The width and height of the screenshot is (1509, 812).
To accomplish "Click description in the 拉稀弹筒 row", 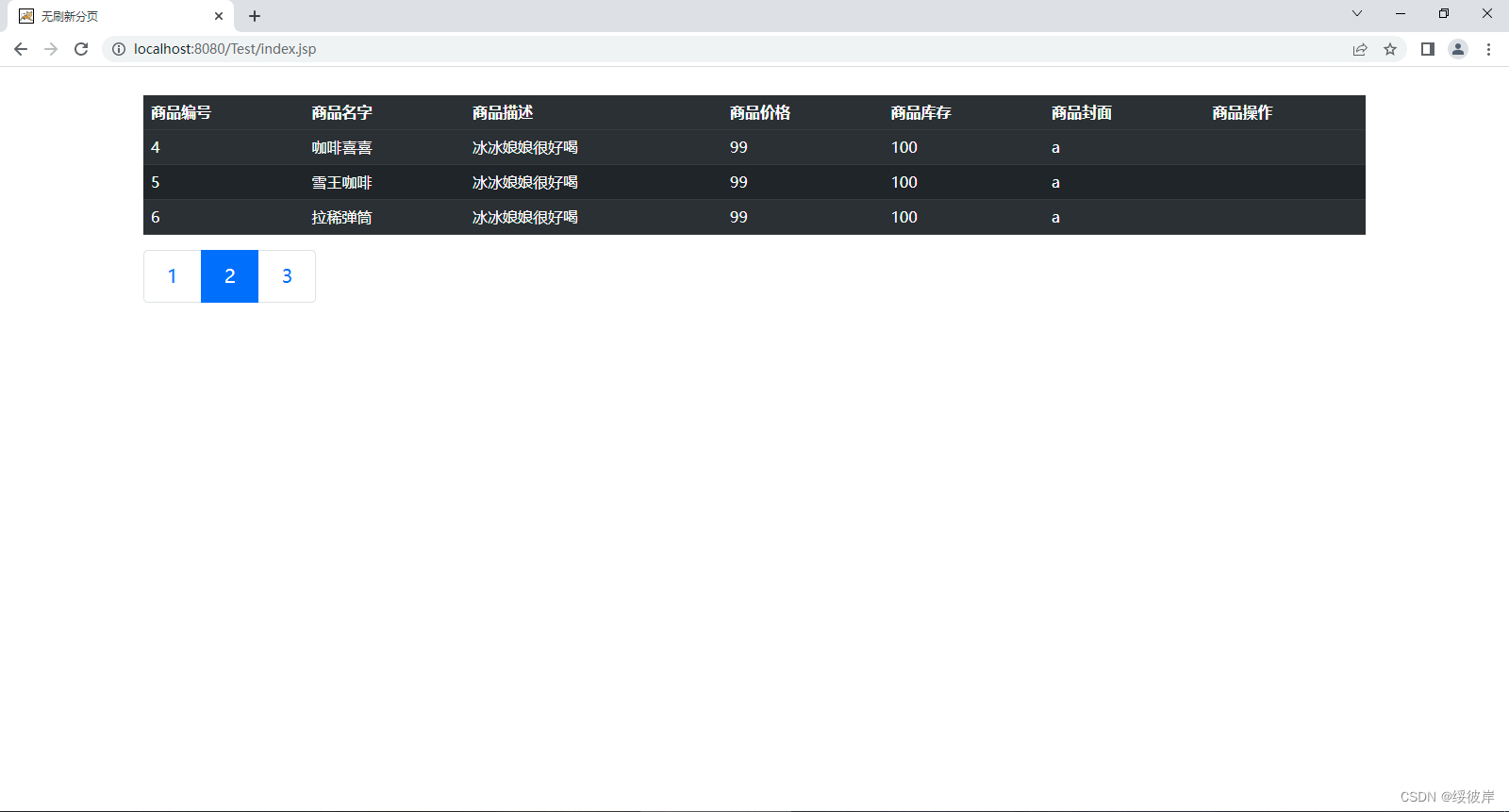I will click(x=525, y=218).
